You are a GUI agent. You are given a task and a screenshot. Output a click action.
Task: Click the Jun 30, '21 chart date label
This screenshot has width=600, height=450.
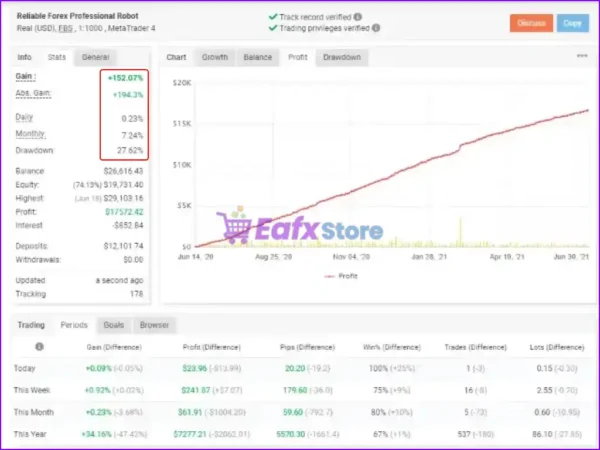click(x=571, y=256)
